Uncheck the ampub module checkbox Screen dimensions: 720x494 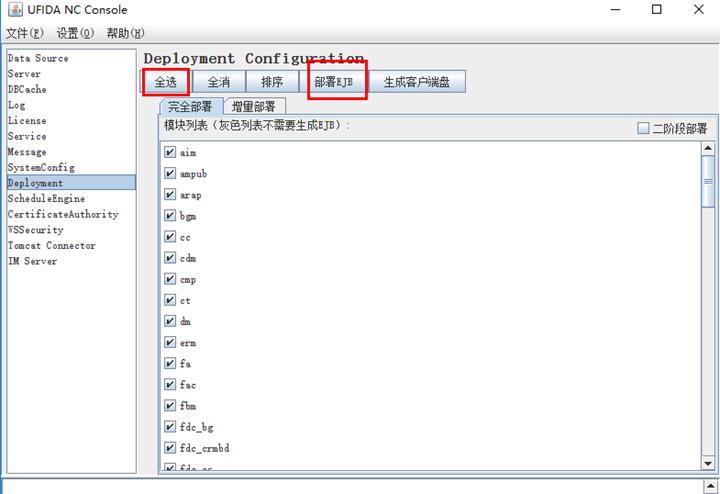coord(170,173)
